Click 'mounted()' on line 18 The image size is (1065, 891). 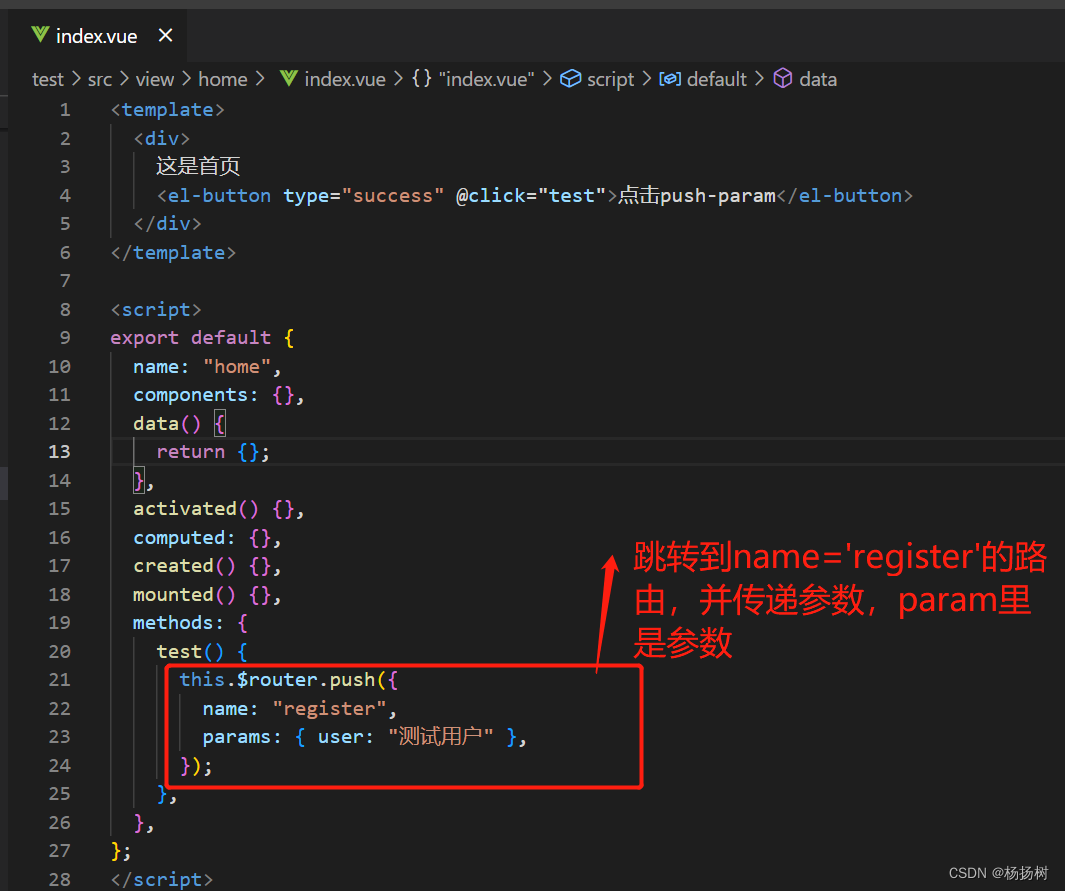click(x=184, y=595)
